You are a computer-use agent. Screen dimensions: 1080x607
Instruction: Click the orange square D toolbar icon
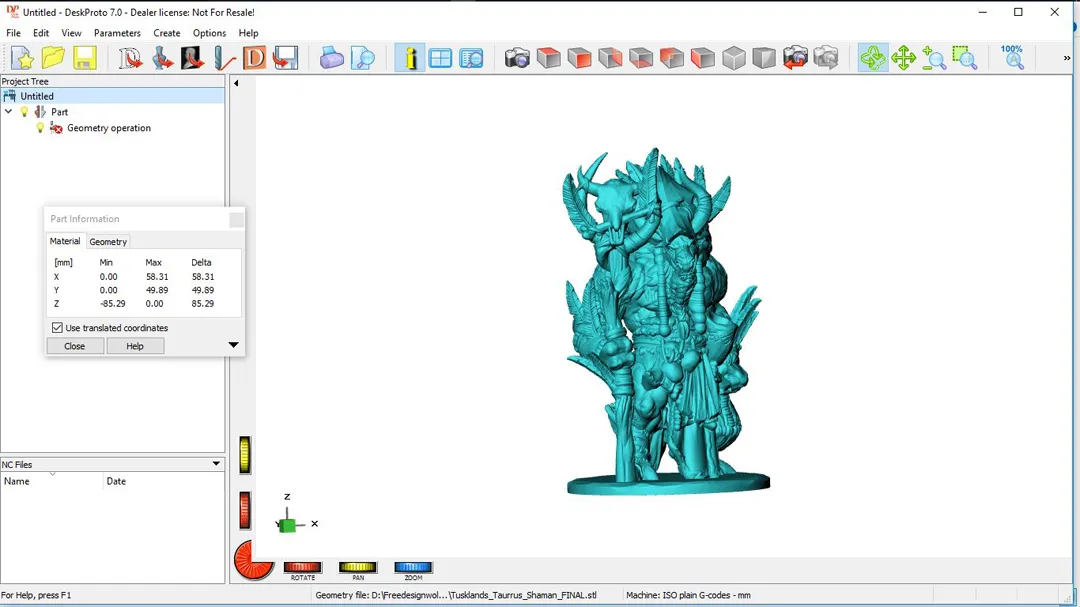pos(254,59)
